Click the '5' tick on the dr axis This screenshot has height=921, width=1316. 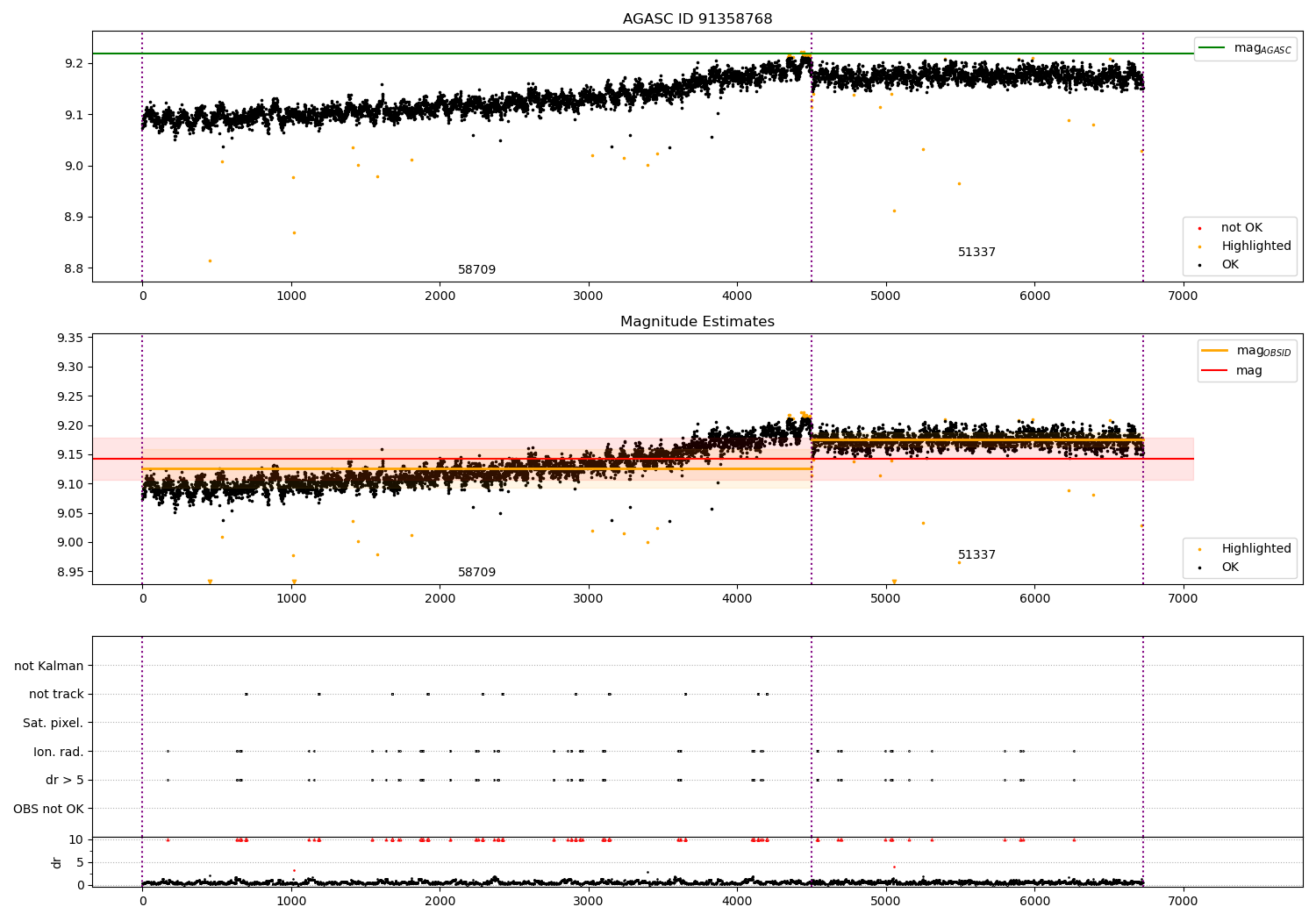coord(81,862)
